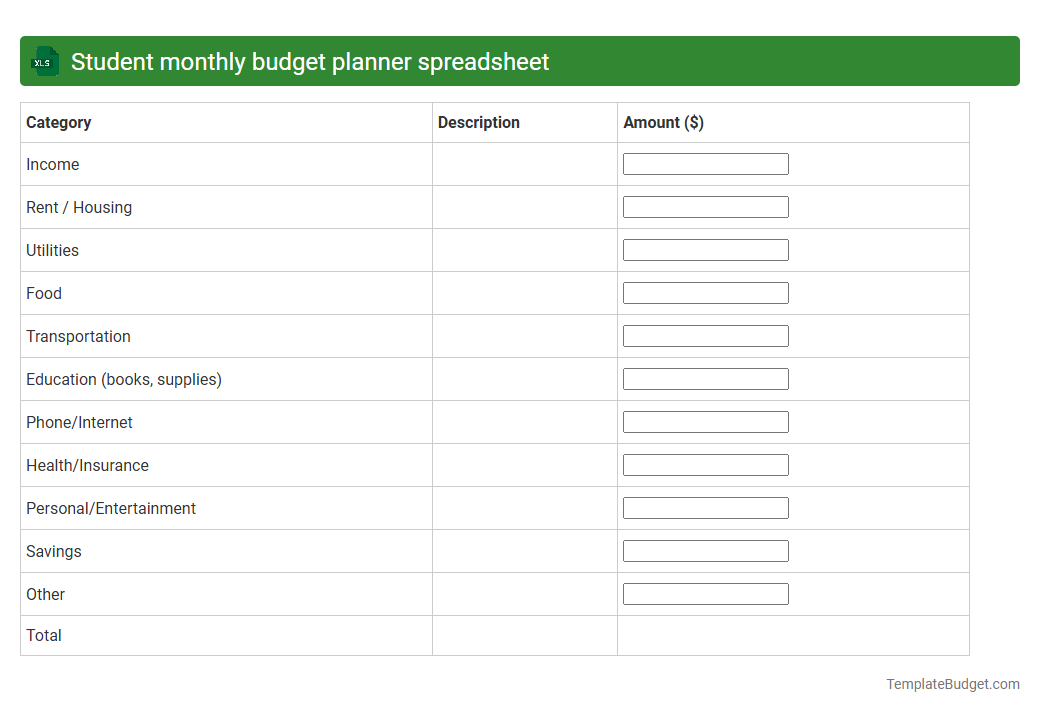Click the Savings amount input box
Image resolution: width=1040 pixels, height=713 pixels.
705,550
